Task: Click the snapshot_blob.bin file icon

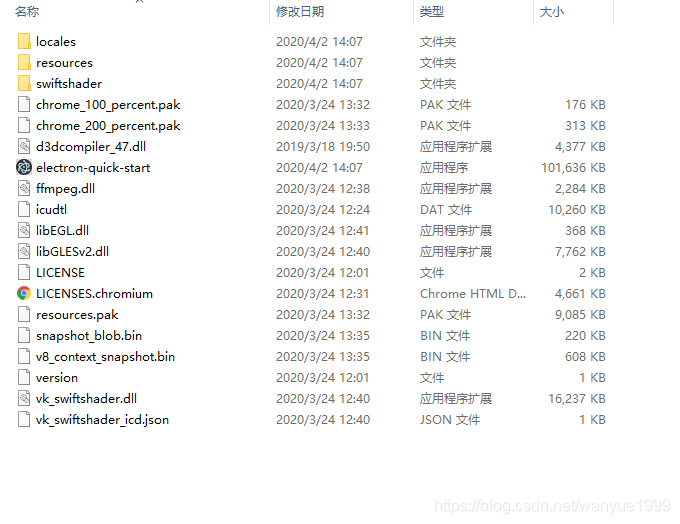Action: coord(24,336)
